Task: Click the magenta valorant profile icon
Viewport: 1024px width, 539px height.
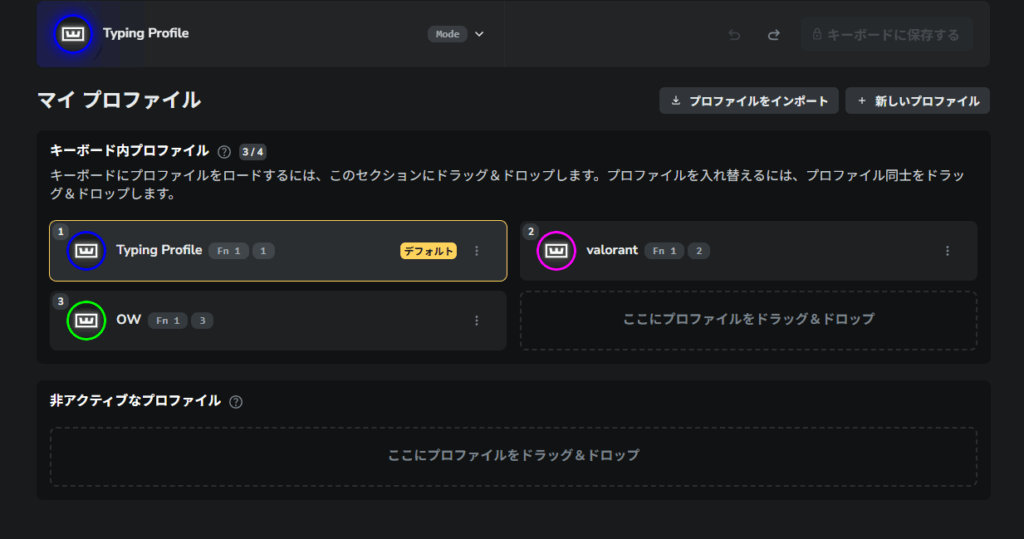Action: (556, 251)
